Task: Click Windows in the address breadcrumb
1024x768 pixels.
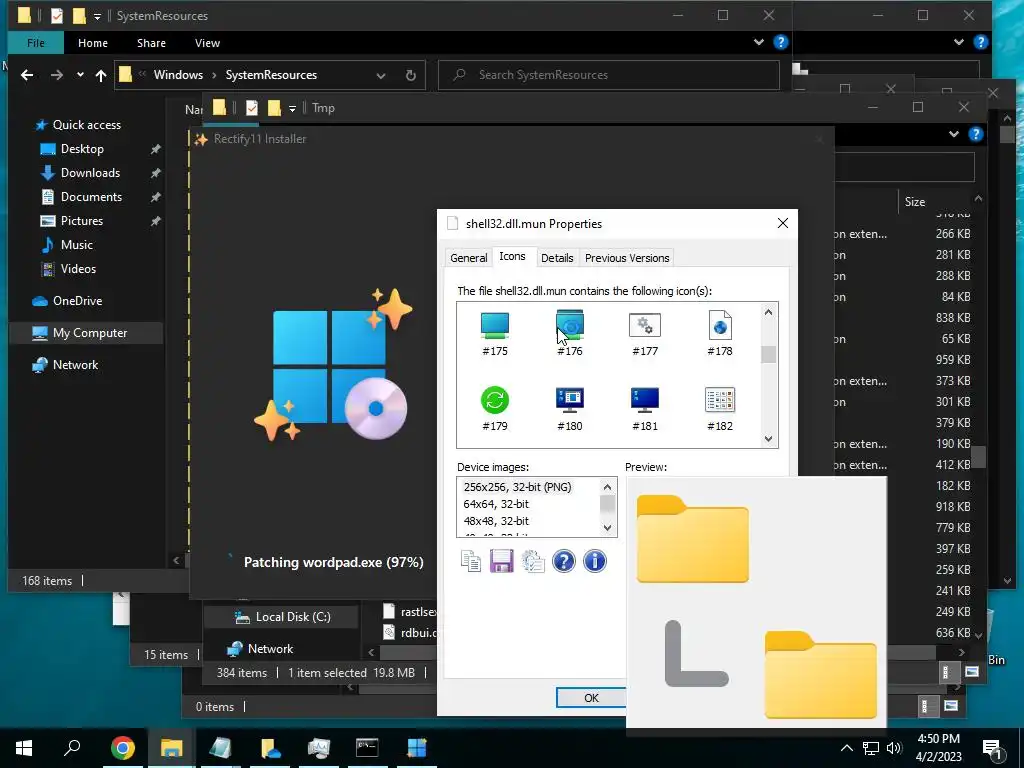Action: [x=178, y=74]
